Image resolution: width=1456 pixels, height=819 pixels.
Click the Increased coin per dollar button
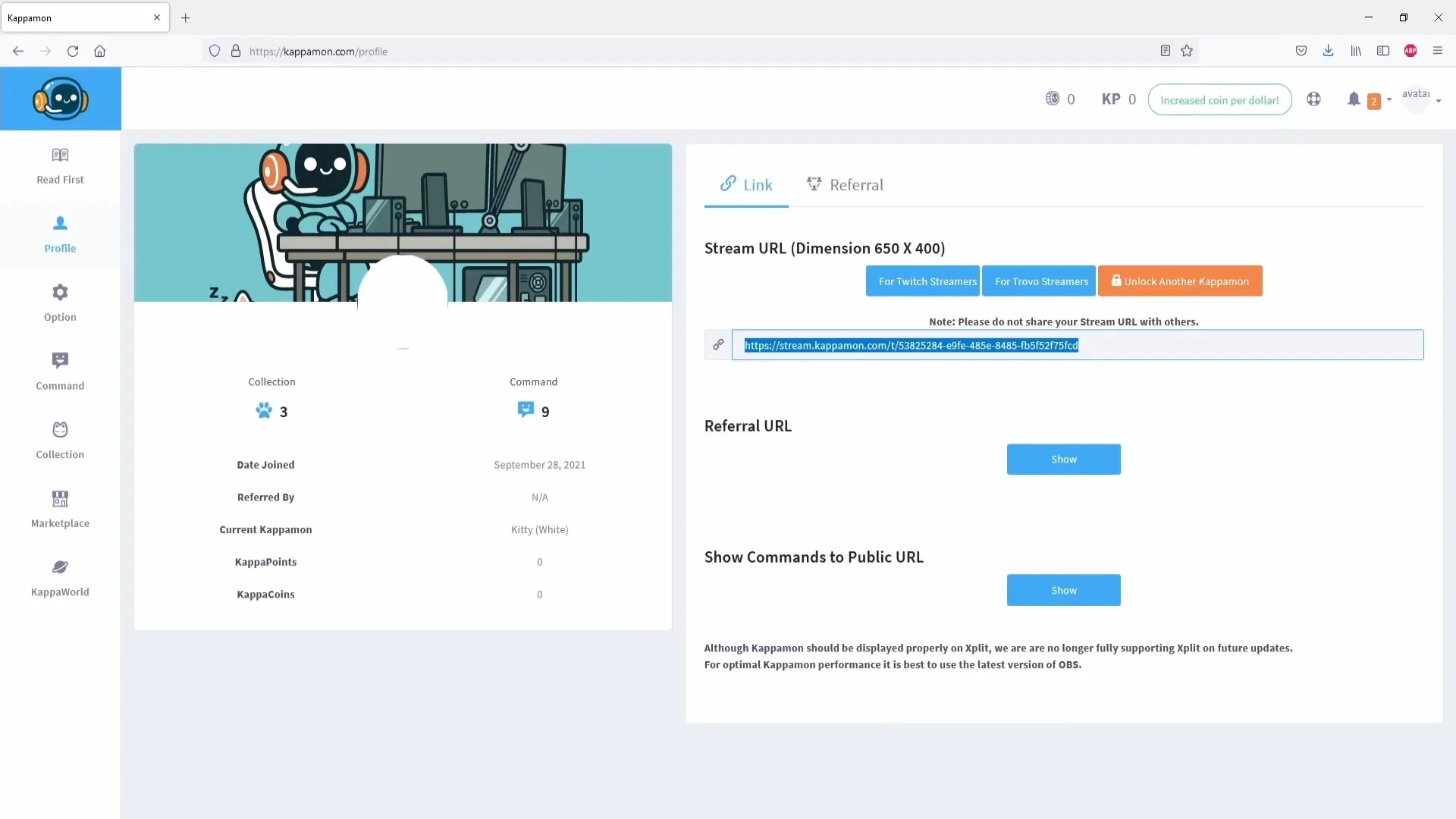pos(1219,100)
